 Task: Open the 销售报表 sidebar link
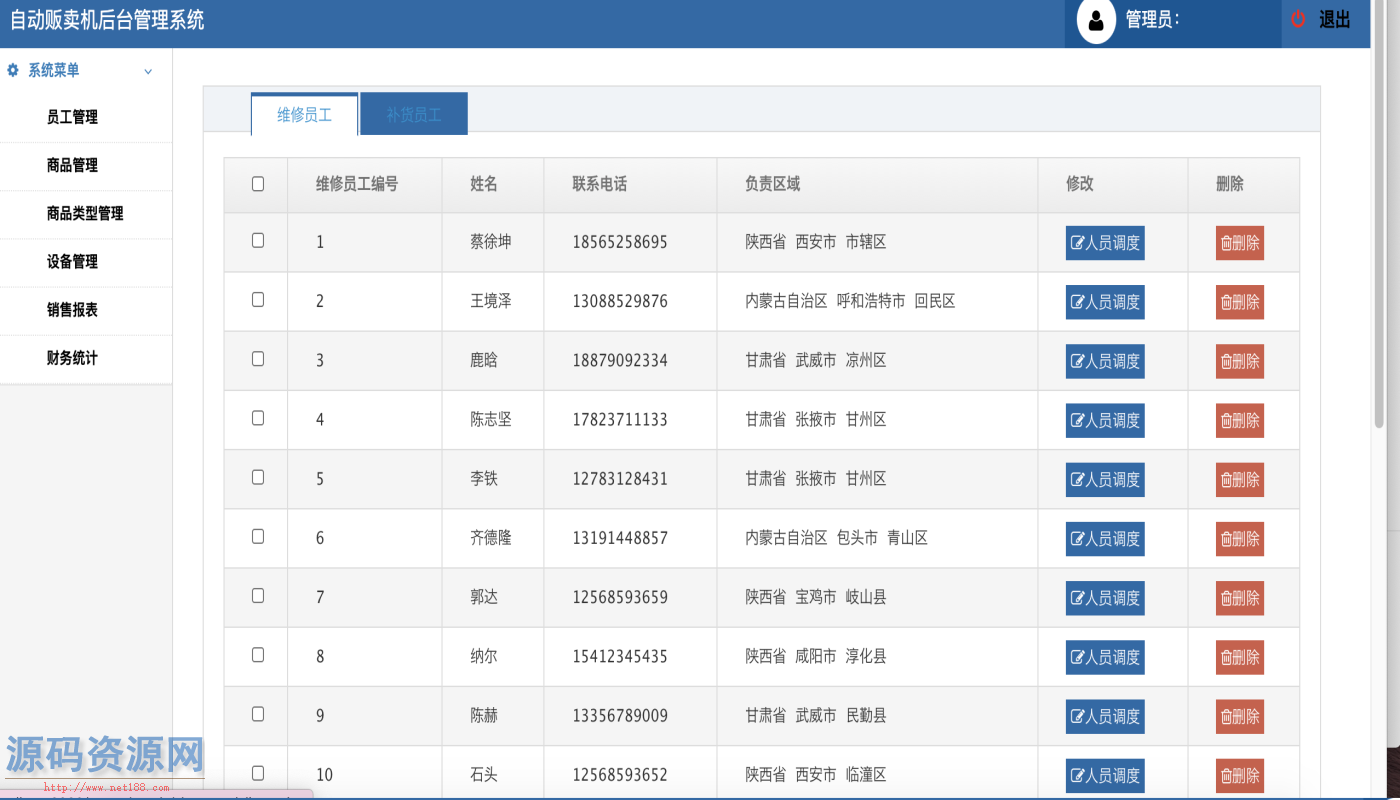pyautogui.click(x=72, y=310)
